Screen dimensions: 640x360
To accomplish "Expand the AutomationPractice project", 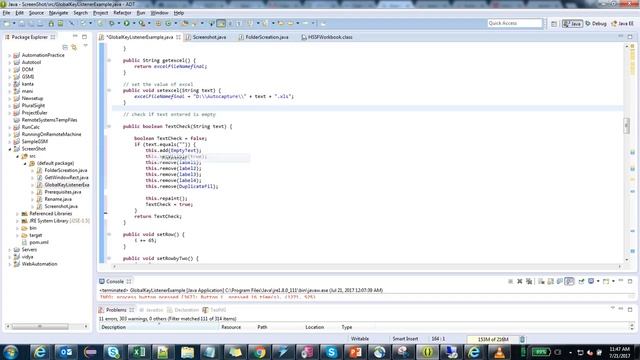I will [x=10, y=55].
